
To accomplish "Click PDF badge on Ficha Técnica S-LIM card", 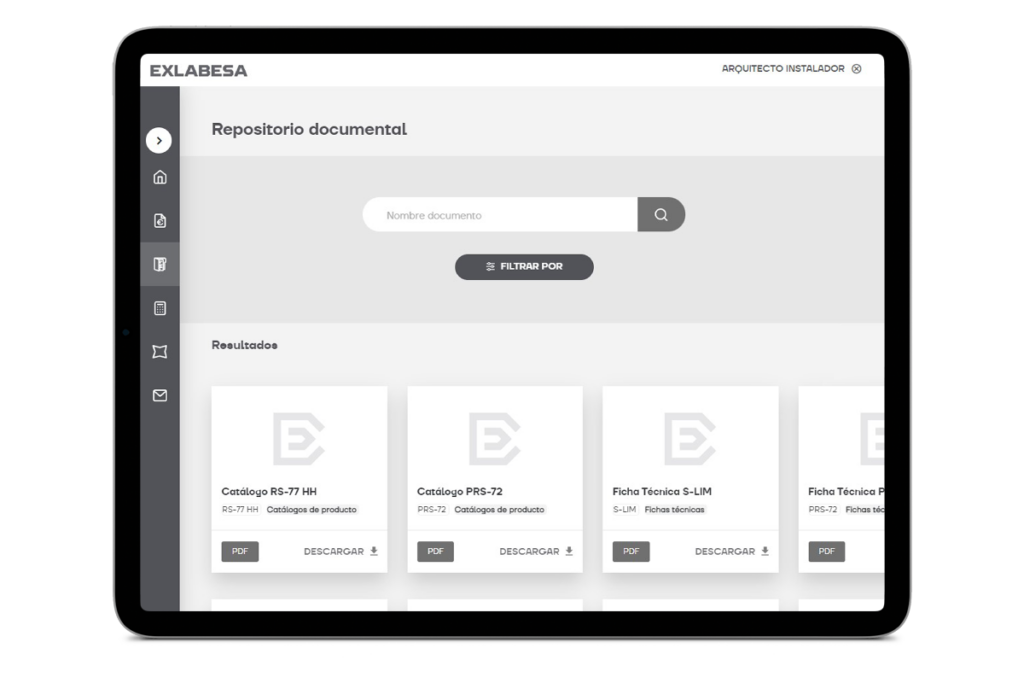I will [631, 551].
